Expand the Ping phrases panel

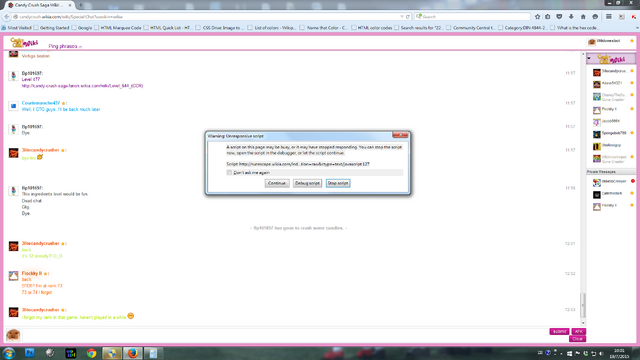pos(65,46)
